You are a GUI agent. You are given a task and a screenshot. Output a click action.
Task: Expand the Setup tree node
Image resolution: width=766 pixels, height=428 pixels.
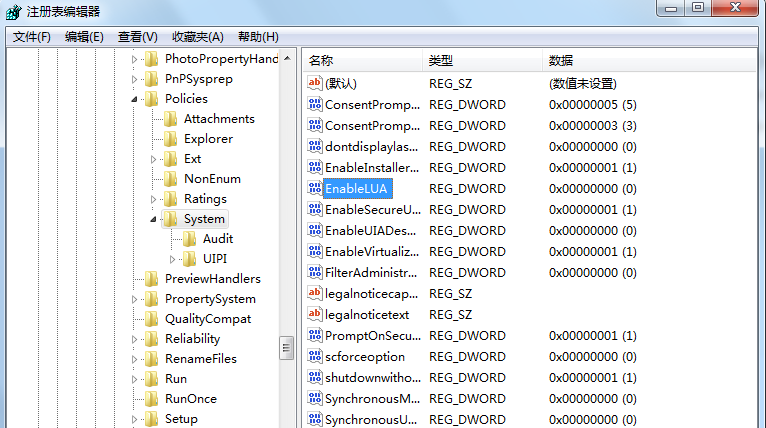coord(134,419)
